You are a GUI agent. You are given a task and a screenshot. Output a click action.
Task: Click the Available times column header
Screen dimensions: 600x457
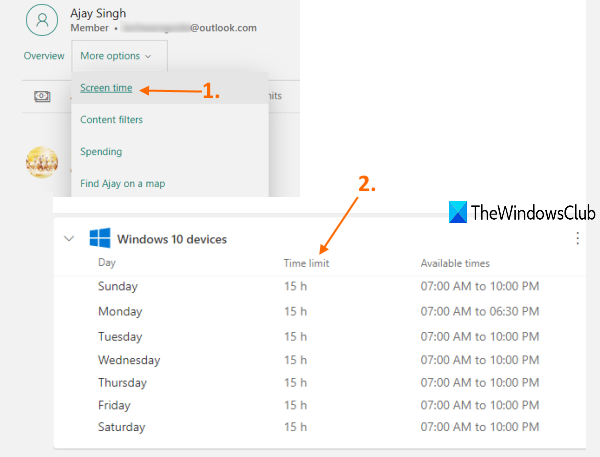pos(455,264)
